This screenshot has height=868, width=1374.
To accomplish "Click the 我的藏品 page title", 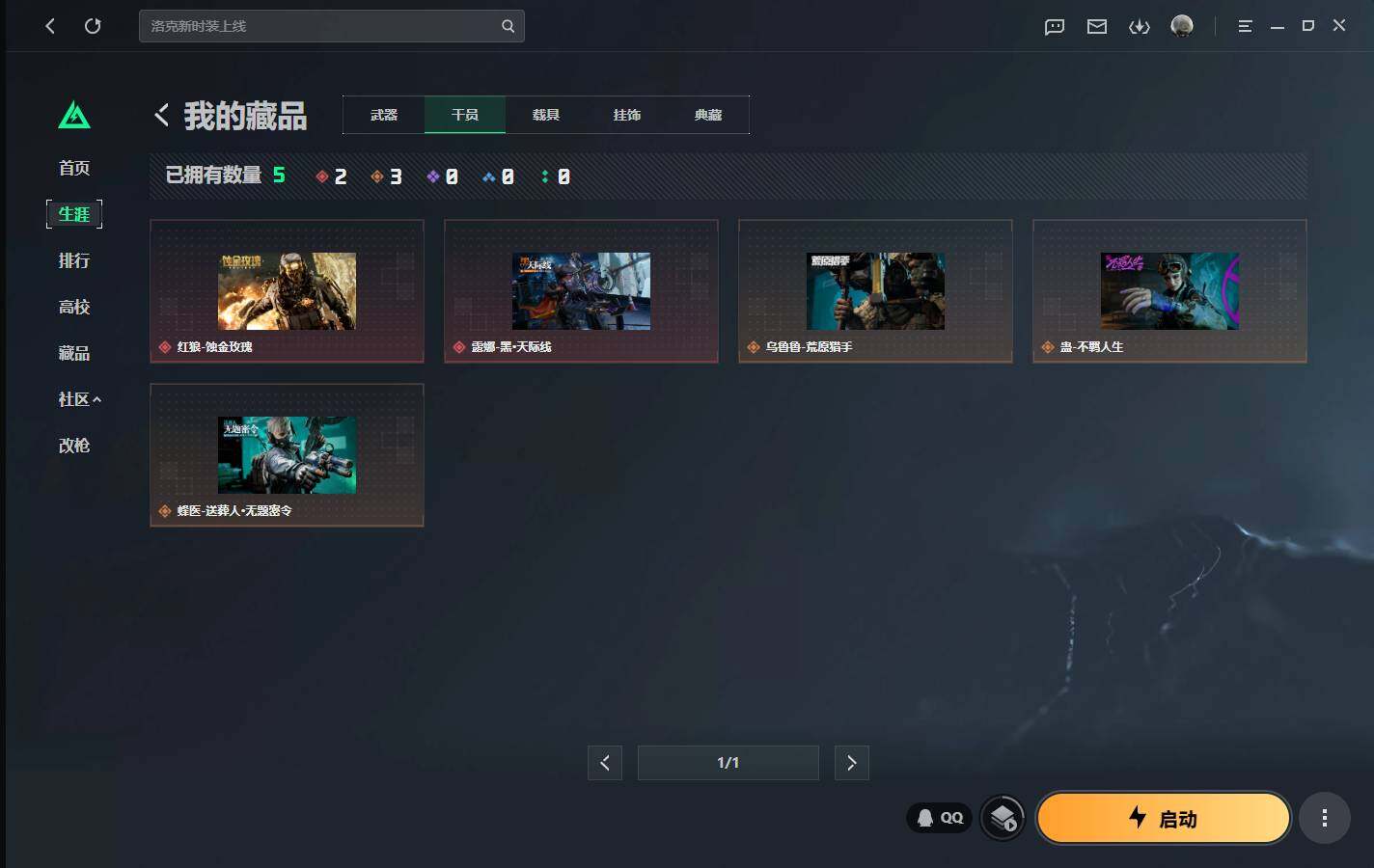I will coord(245,116).
